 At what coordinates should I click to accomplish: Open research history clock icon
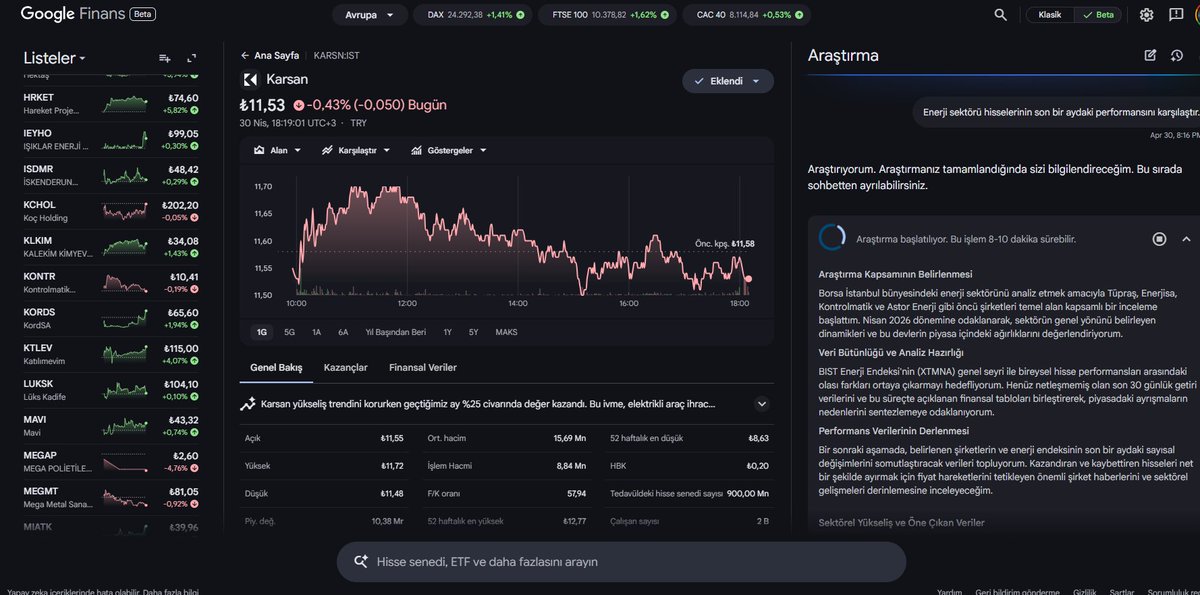click(x=1177, y=56)
